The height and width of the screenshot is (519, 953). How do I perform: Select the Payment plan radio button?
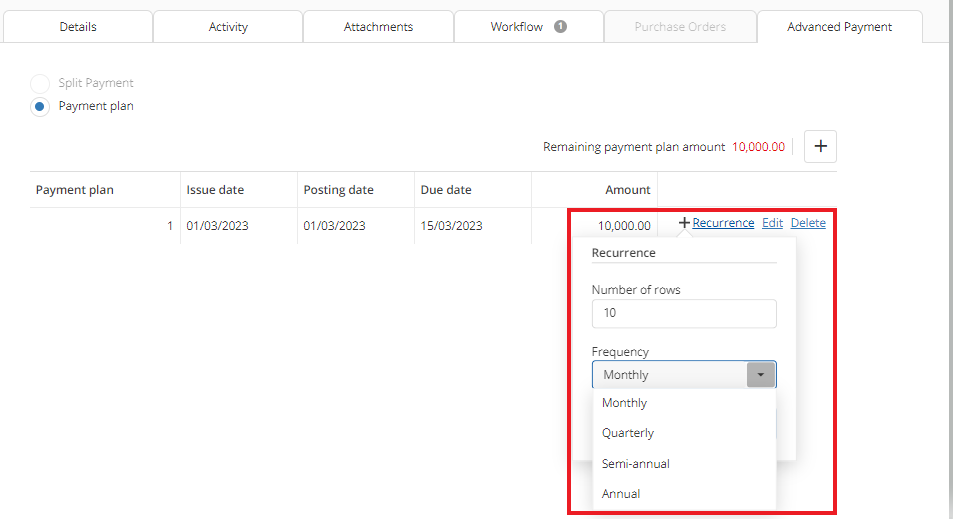click(40, 107)
